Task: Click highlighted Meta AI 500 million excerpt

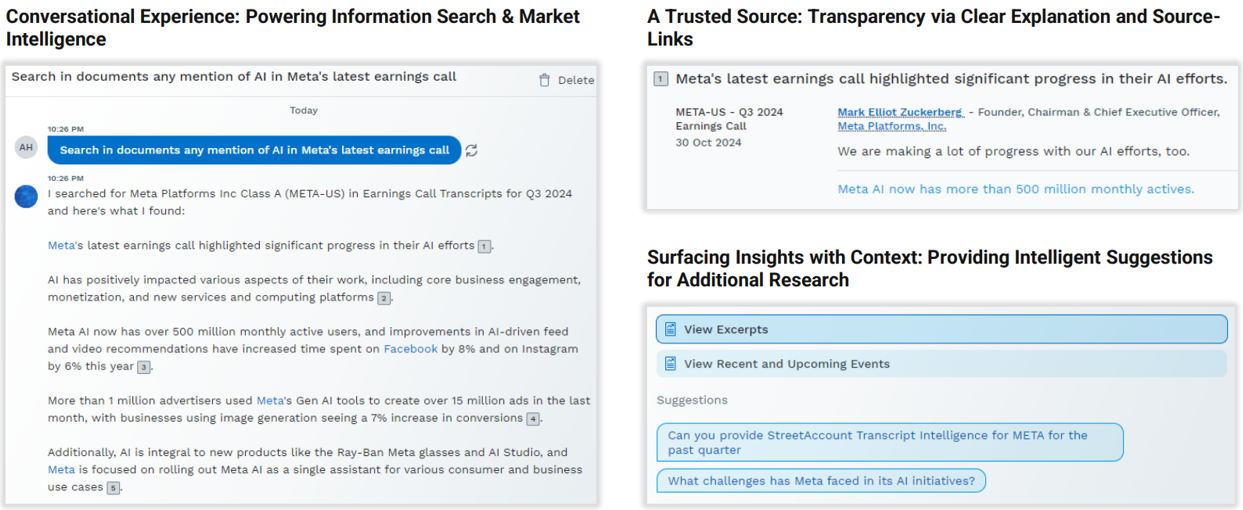Action: click(1015, 189)
